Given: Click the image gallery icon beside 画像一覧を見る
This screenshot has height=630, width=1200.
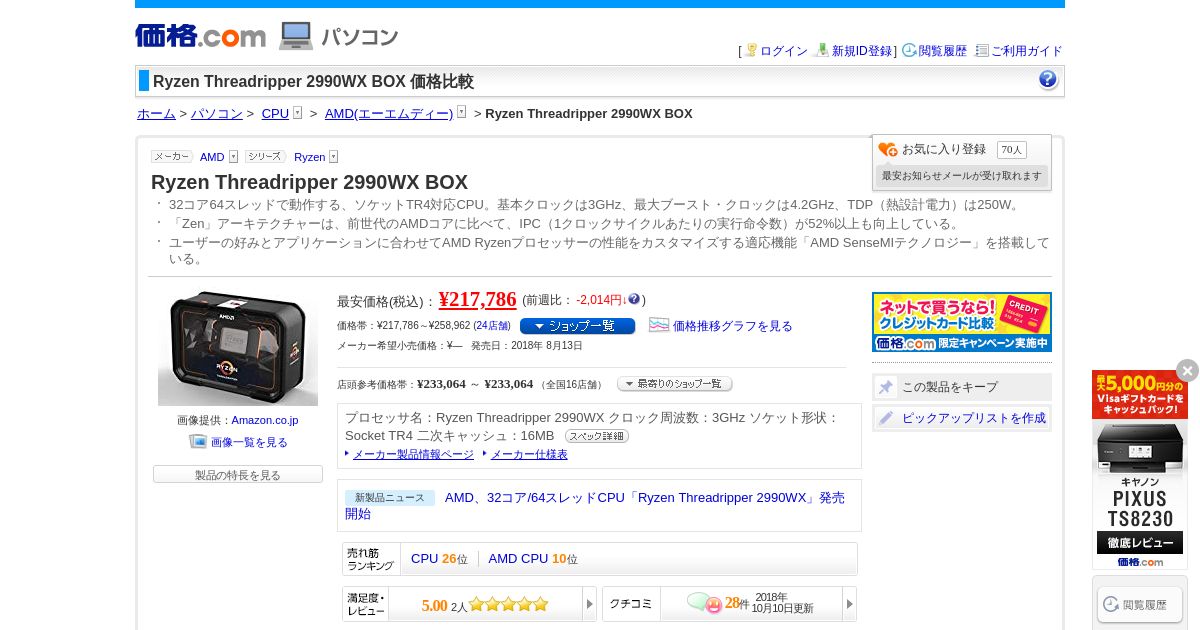Looking at the screenshot, I should (198, 441).
